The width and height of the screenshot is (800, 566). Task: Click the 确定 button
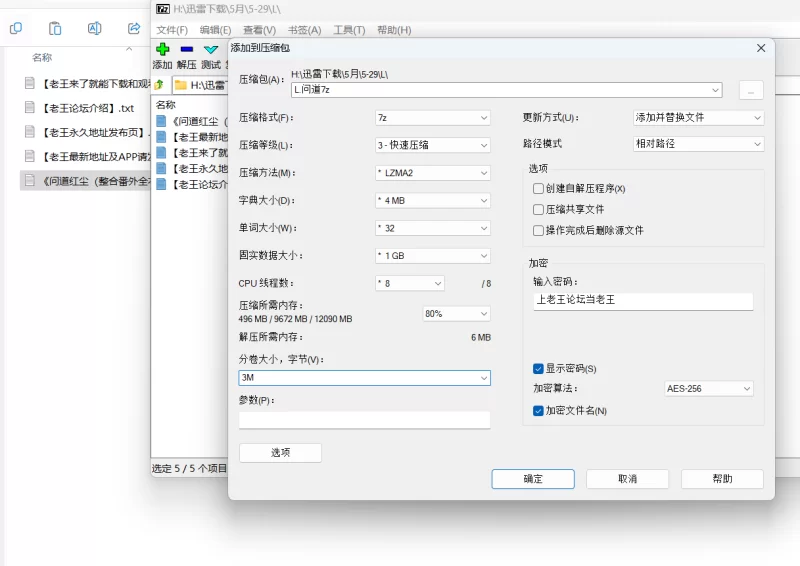click(533, 479)
